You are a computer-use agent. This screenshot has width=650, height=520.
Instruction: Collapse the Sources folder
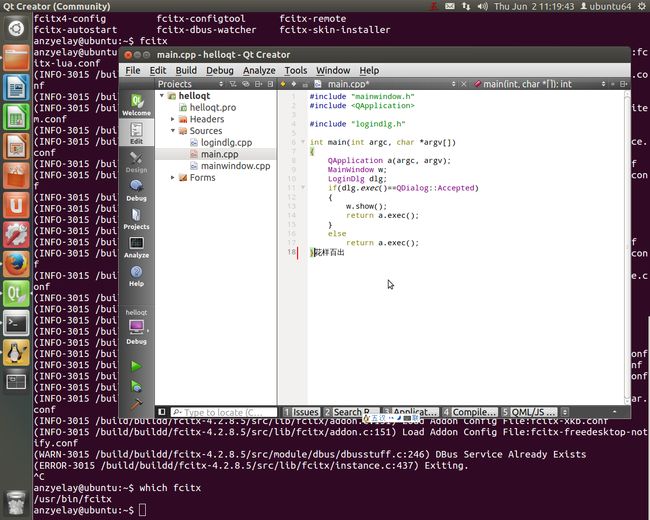pyautogui.click(x=173, y=131)
